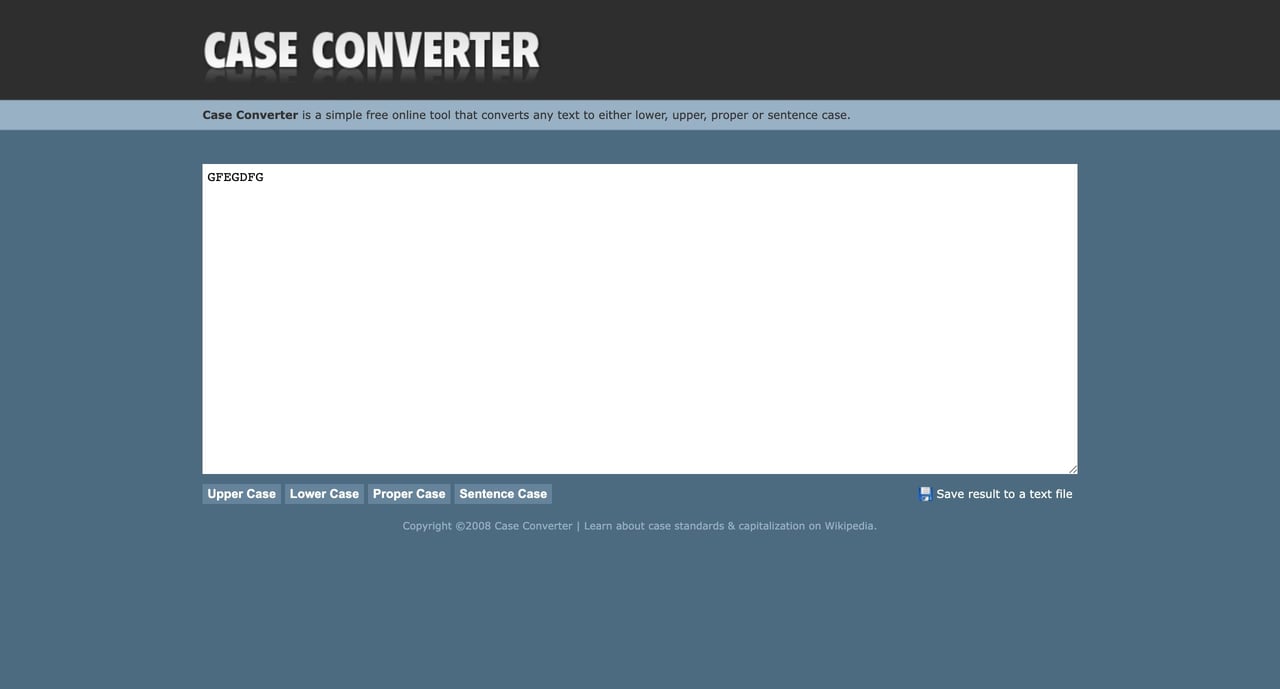Click the textarea resize handle at bottom-right corner
1280x689 pixels.
(1073, 468)
